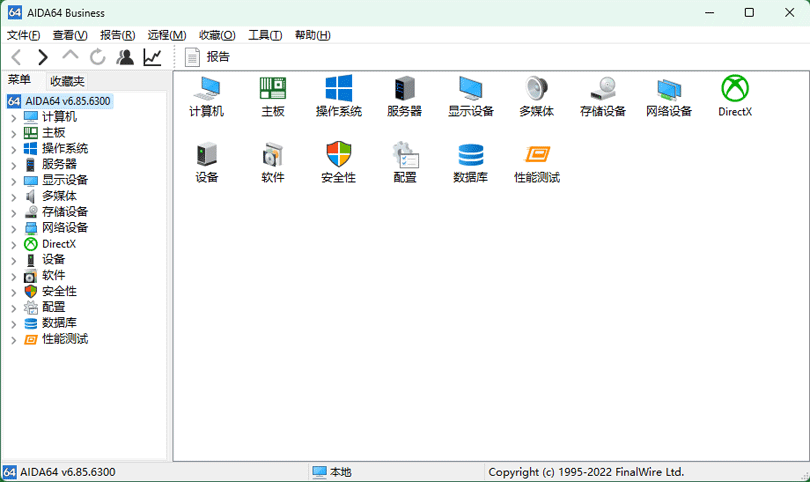Open the 设备 devices icon in main panel

[x=207, y=163]
